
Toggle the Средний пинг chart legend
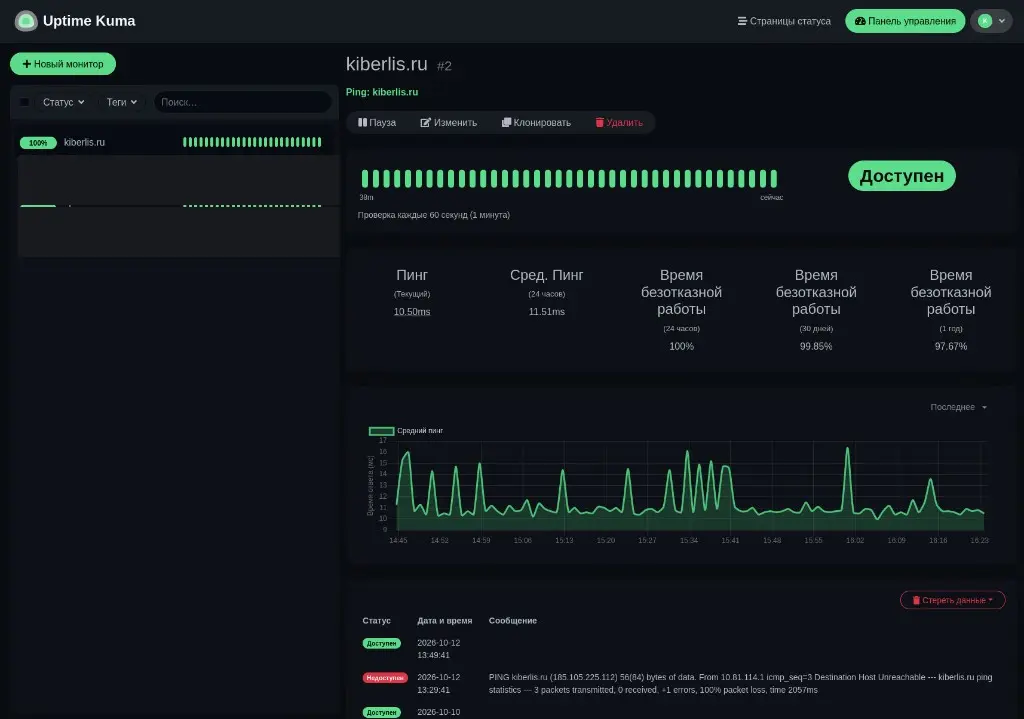(x=406, y=430)
